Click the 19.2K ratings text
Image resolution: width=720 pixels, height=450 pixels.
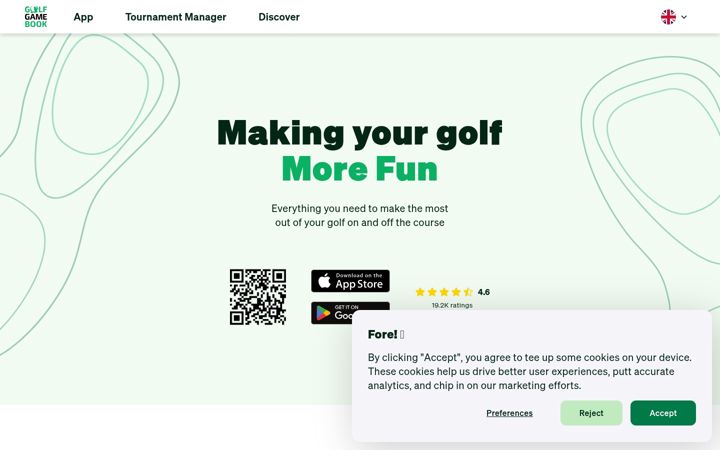(x=452, y=305)
